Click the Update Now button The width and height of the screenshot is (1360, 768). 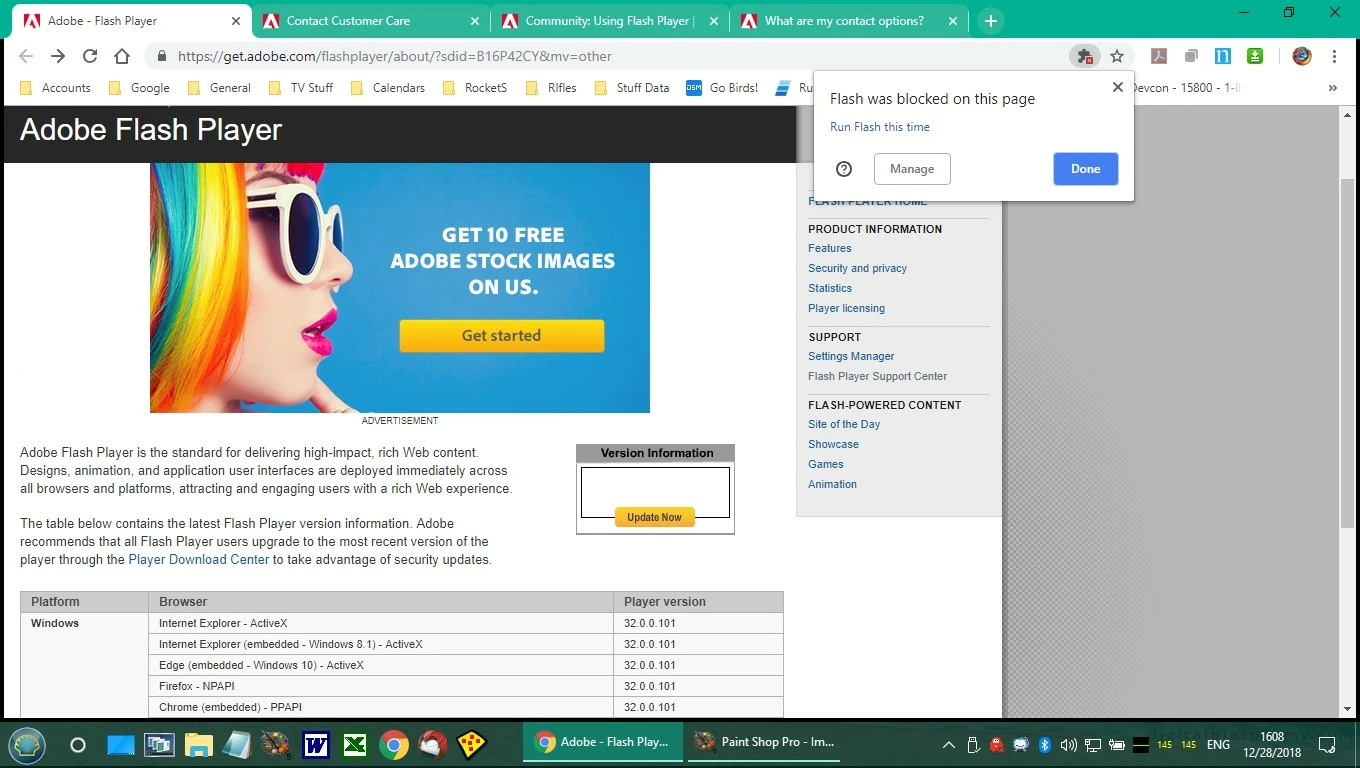655,517
